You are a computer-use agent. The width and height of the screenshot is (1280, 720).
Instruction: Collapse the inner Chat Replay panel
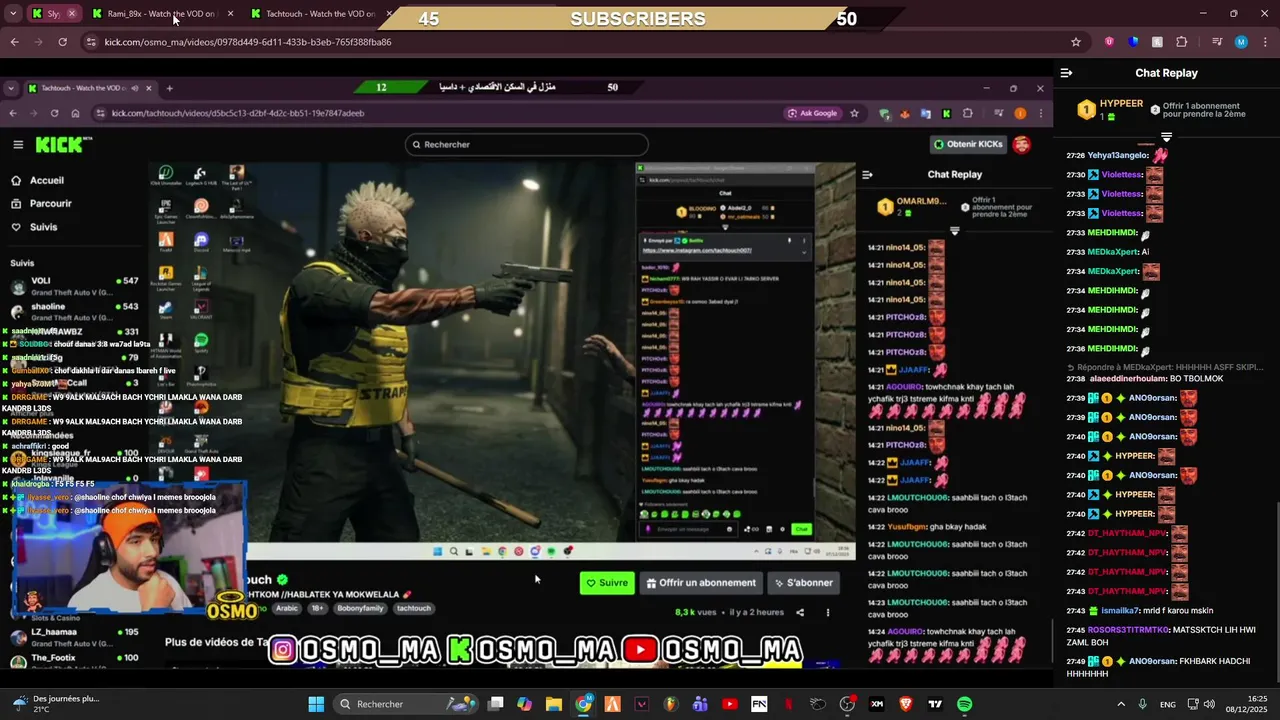tap(867, 175)
